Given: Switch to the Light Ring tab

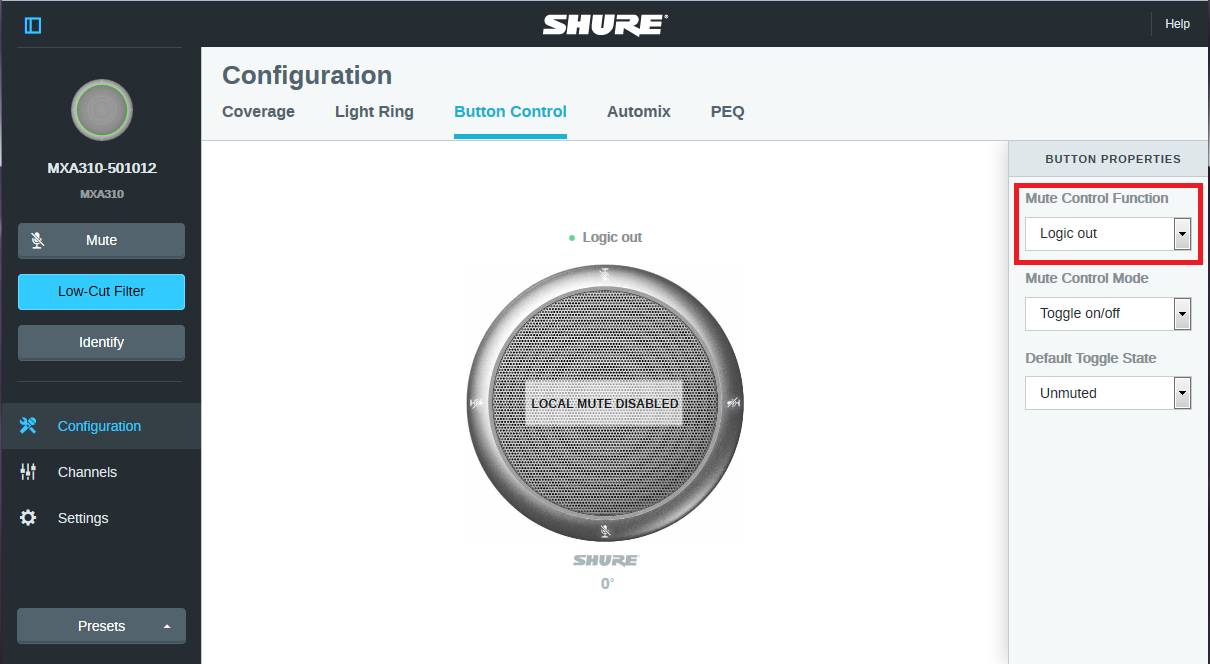Looking at the screenshot, I should tap(374, 112).
